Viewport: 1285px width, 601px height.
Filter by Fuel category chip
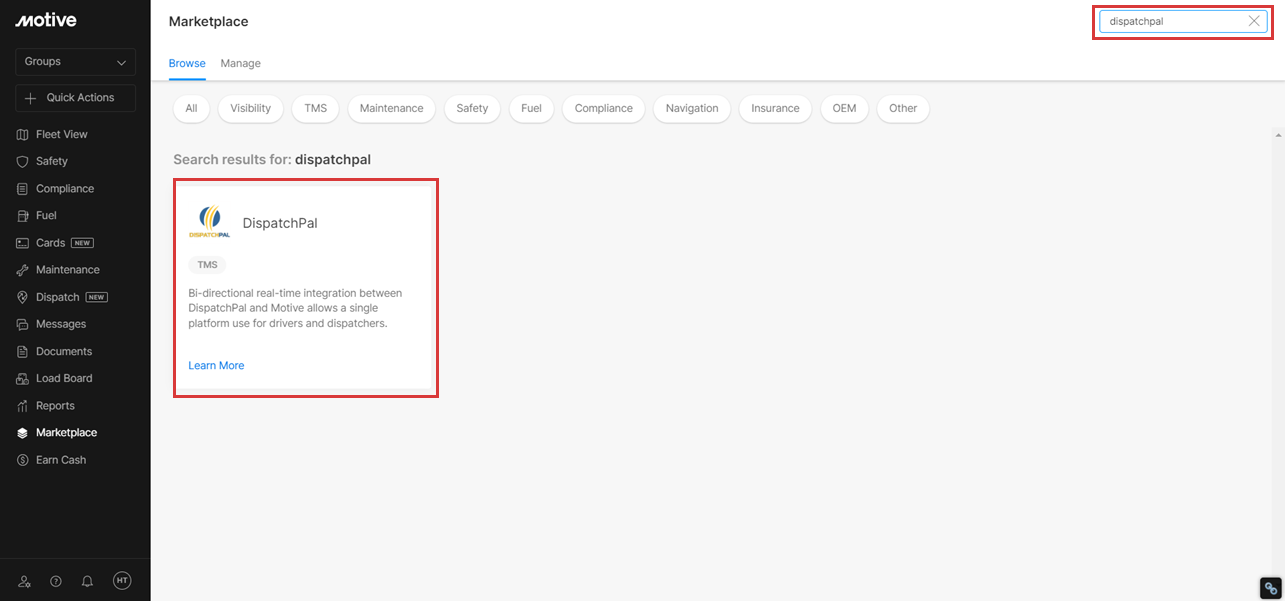(531, 108)
